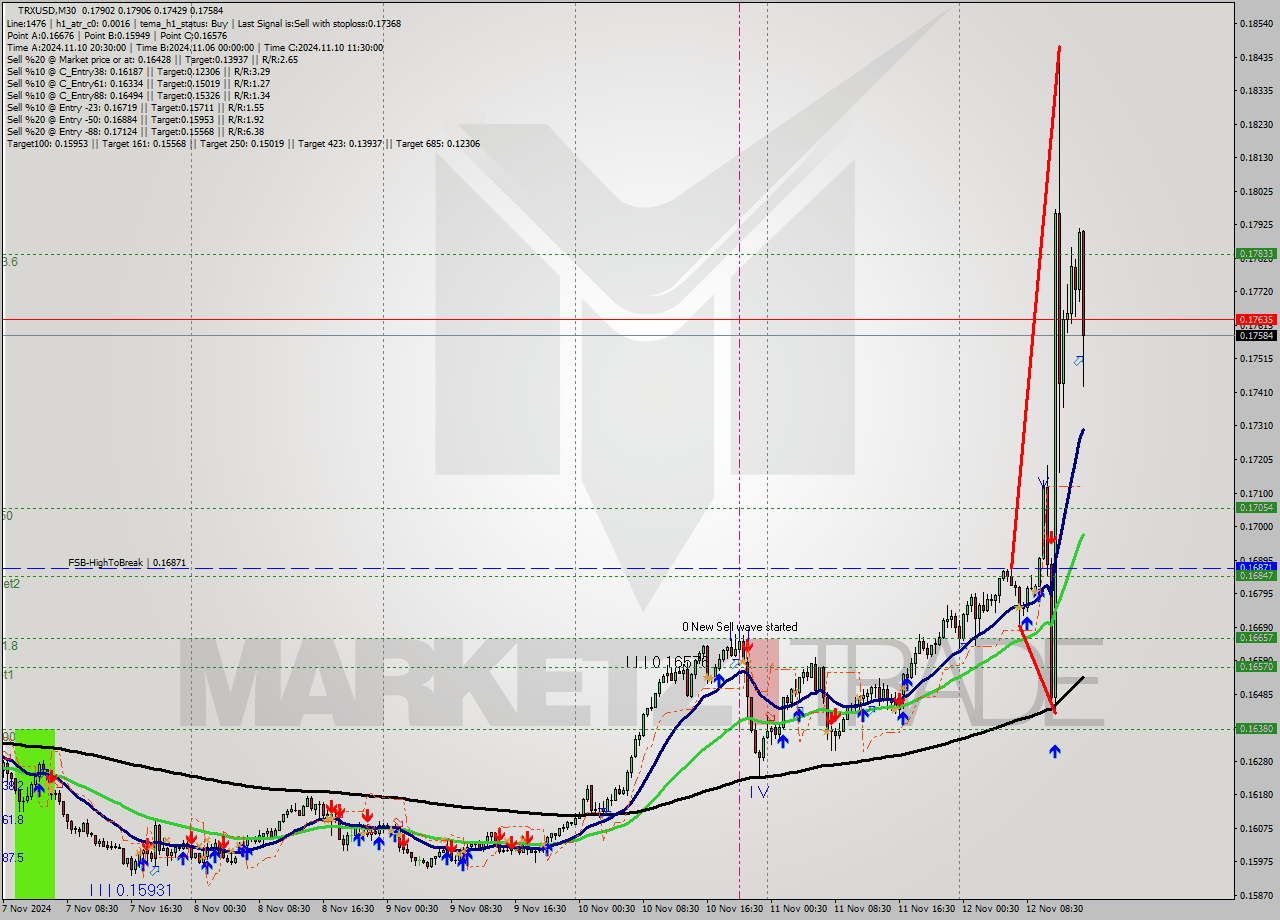Click the 'Target100: 0.15953' targets line
This screenshot has width=1280, height=920.
[x=243, y=143]
